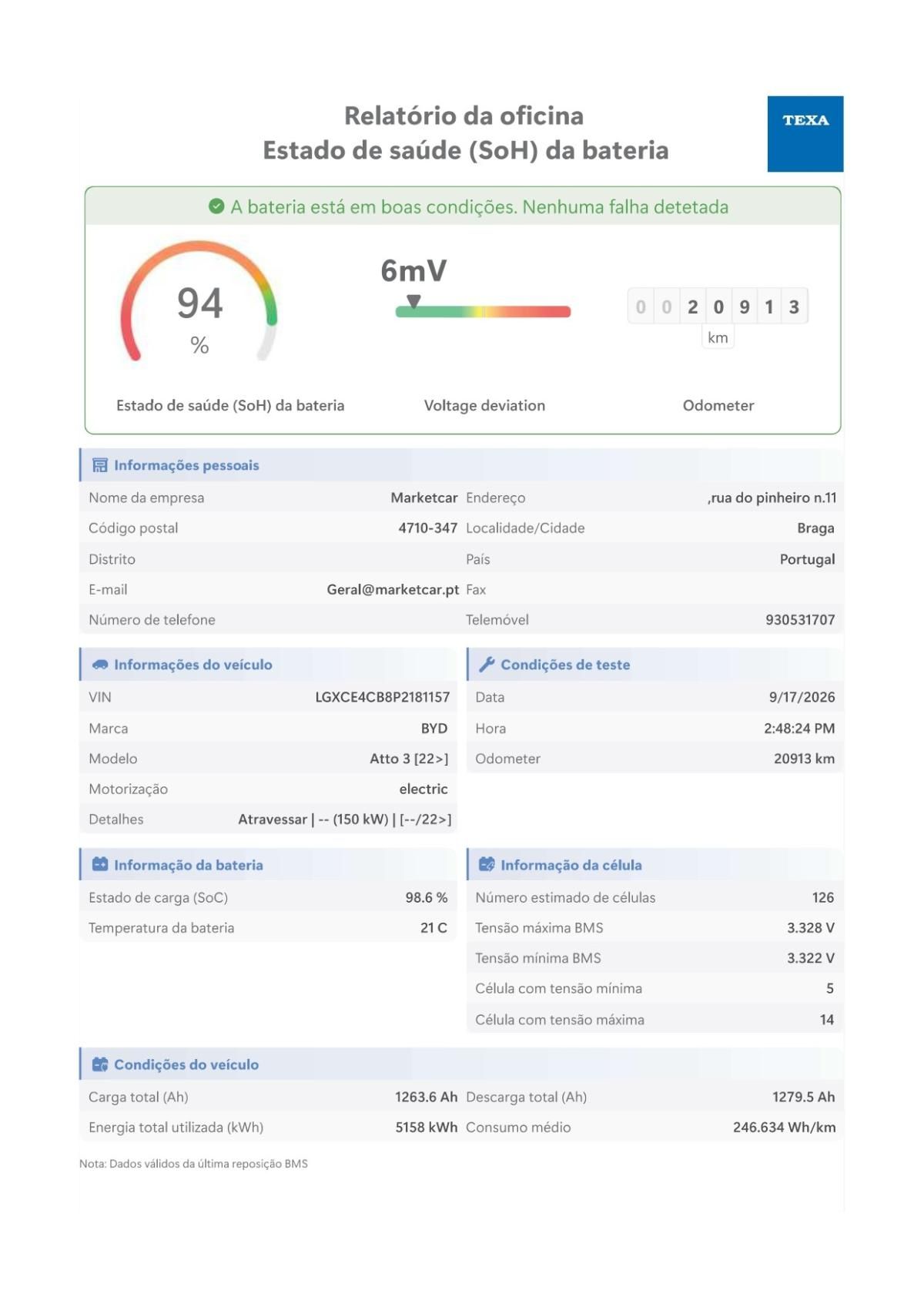
Task: Click the country value Portugal
Action: coord(807,559)
